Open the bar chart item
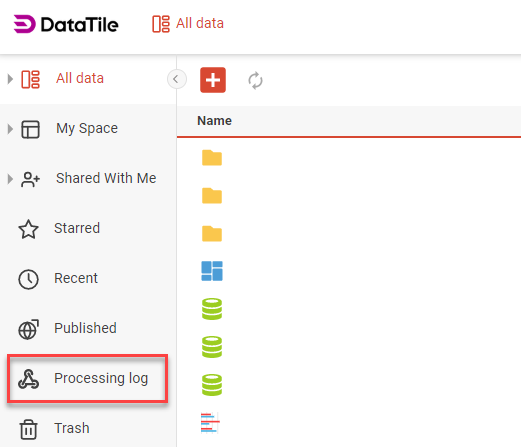This screenshot has height=447, width=521. tap(210, 423)
